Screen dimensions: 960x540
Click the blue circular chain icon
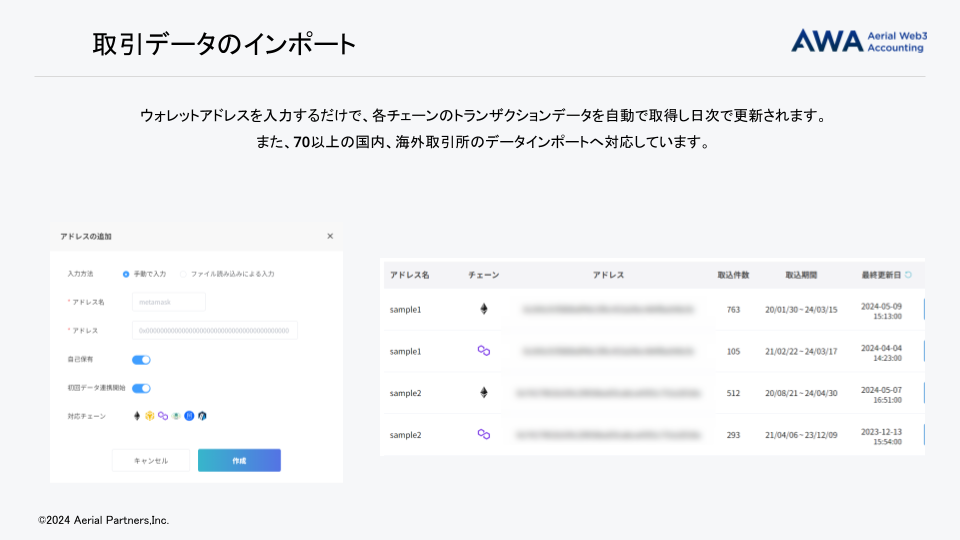pyautogui.click(x=188, y=415)
